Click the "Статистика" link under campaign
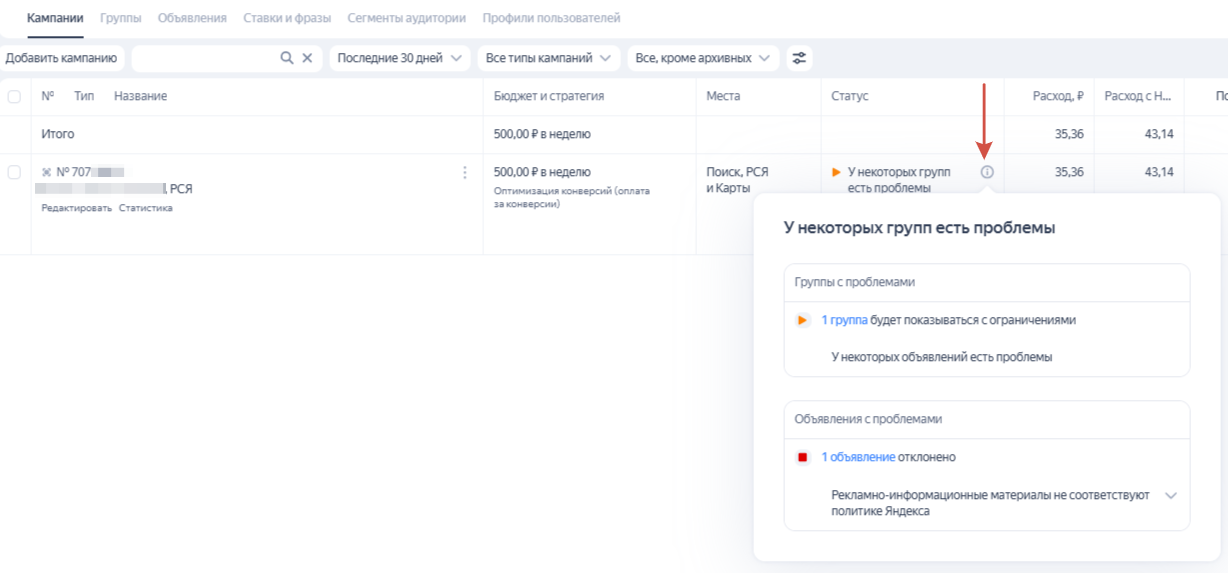The height and width of the screenshot is (573, 1228). (x=146, y=208)
